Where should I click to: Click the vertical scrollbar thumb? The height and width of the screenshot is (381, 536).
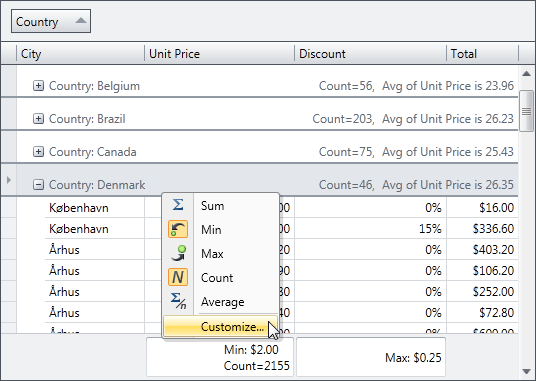[526, 111]
